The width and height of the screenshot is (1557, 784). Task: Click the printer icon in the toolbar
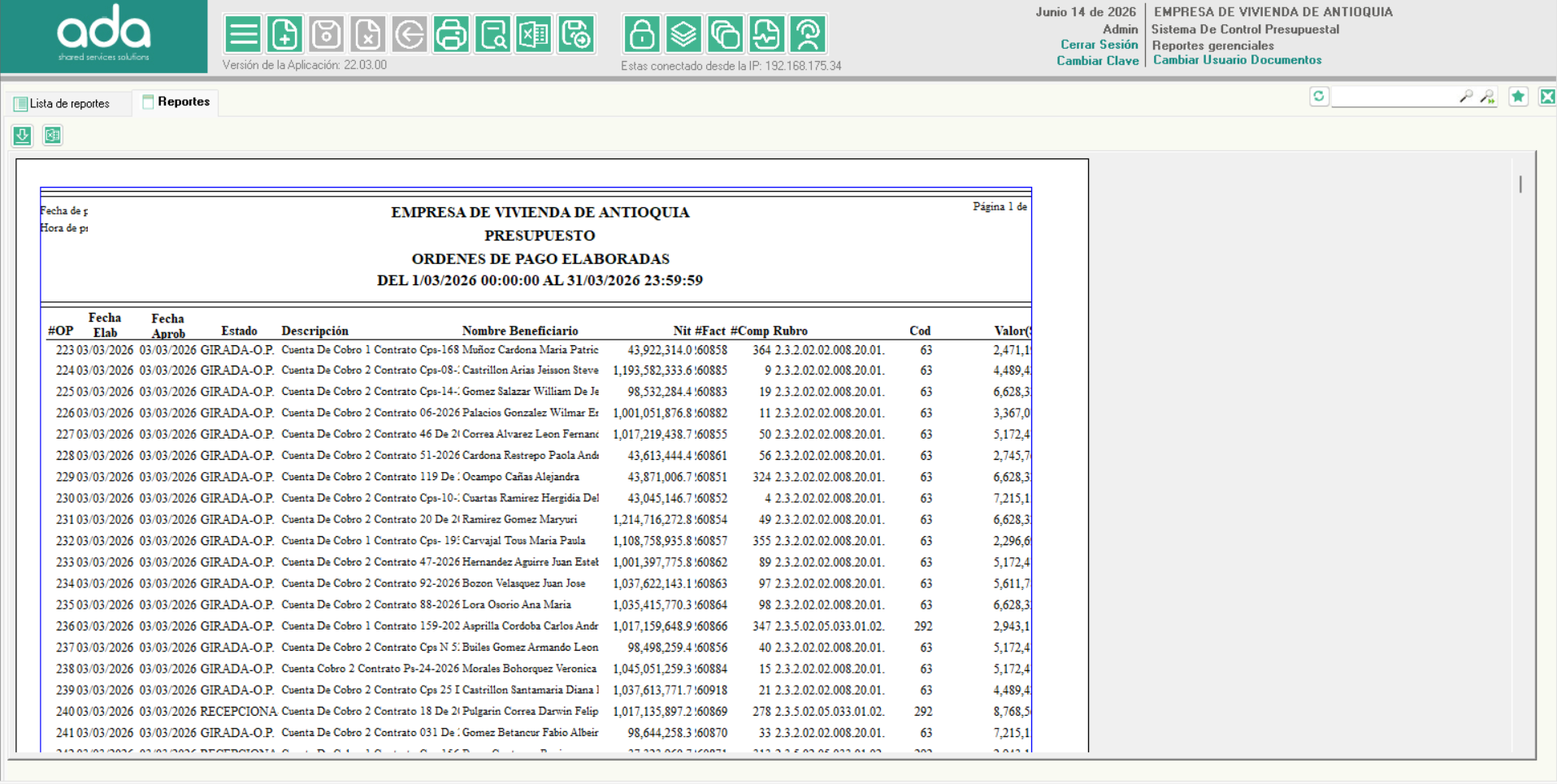click(451, 35)
